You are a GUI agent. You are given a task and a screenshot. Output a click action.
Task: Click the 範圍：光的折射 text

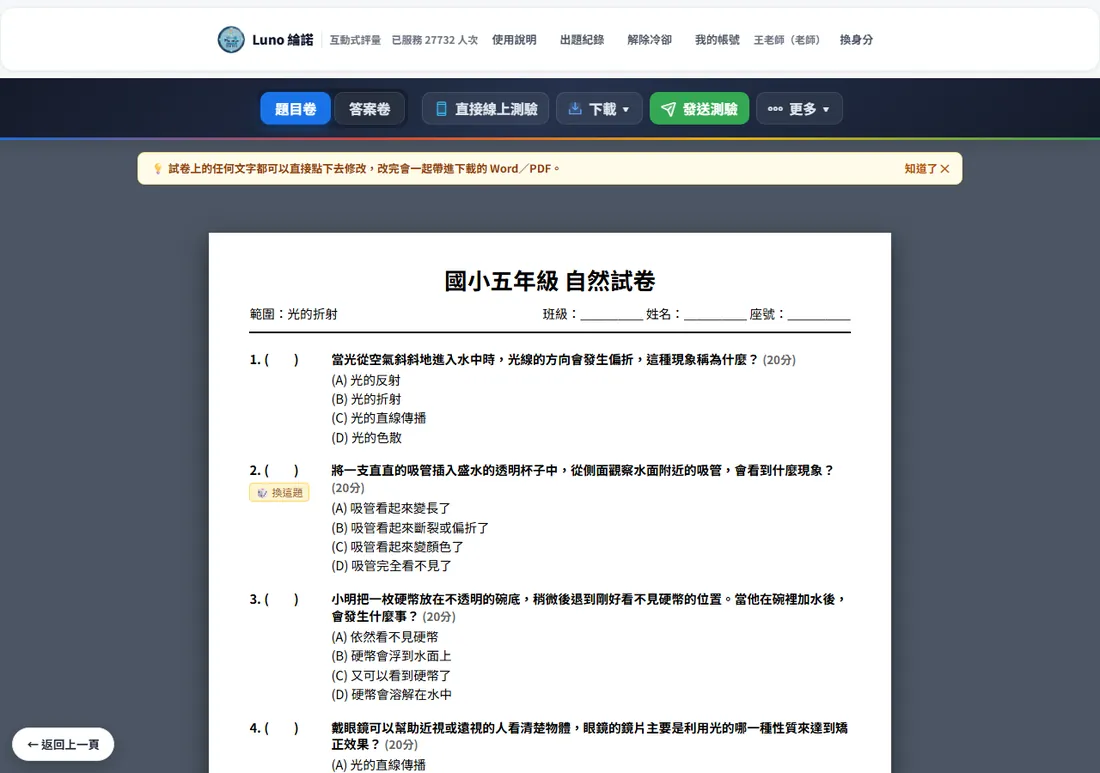[x=293, y=314]
